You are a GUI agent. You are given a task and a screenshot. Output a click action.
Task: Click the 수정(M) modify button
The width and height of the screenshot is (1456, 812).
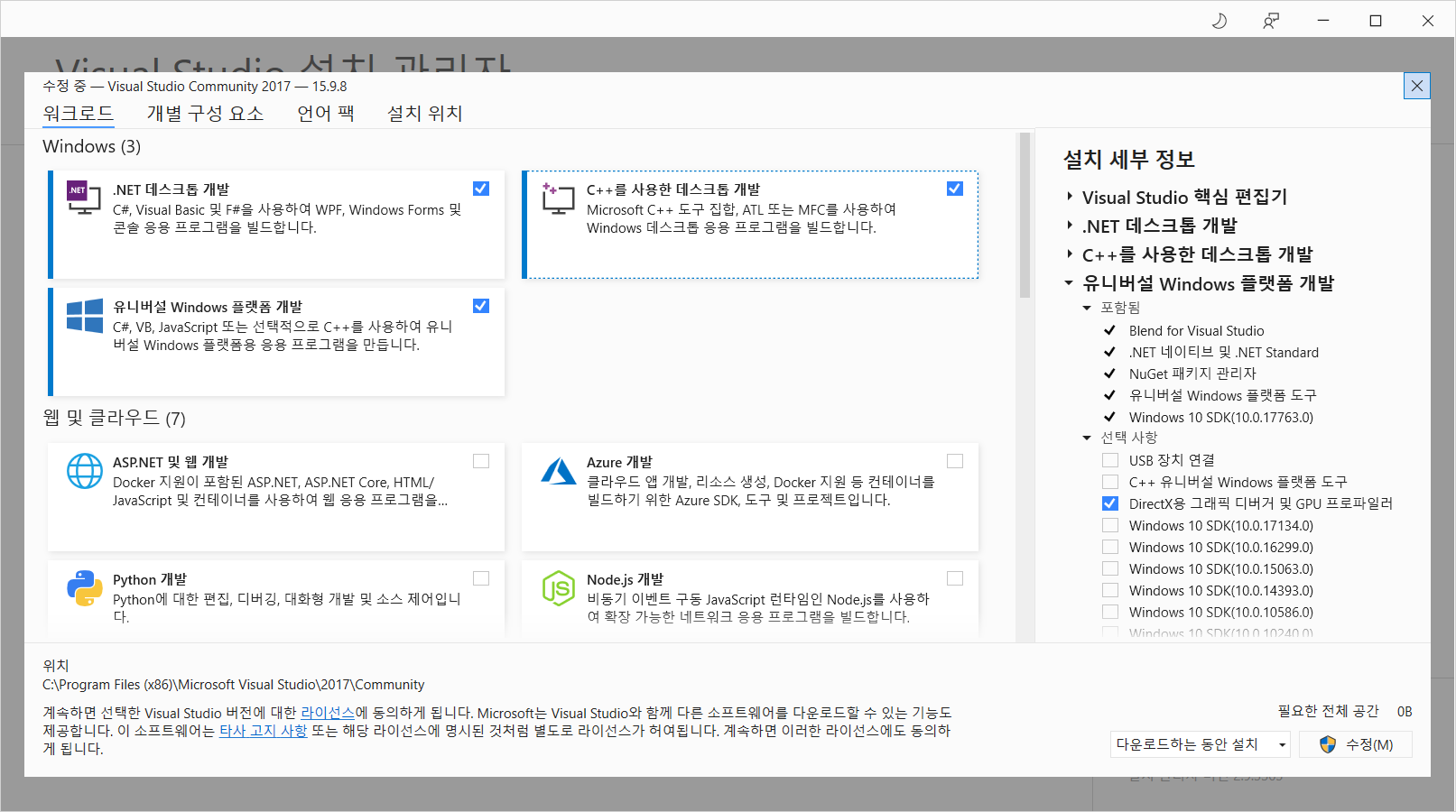1356,744
